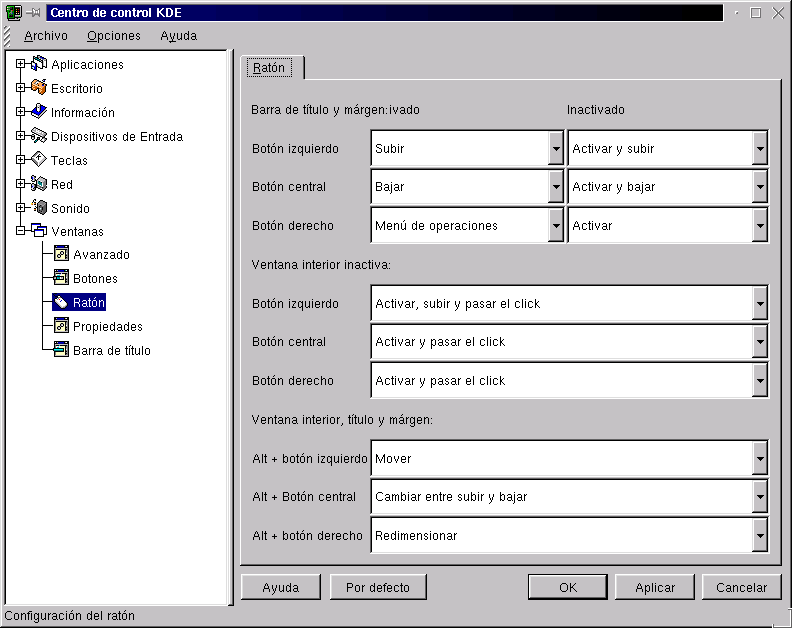Click the Red network icon
Image resolution: width=792 pixels, height=628 pixels.
click(x=39, y=184)
